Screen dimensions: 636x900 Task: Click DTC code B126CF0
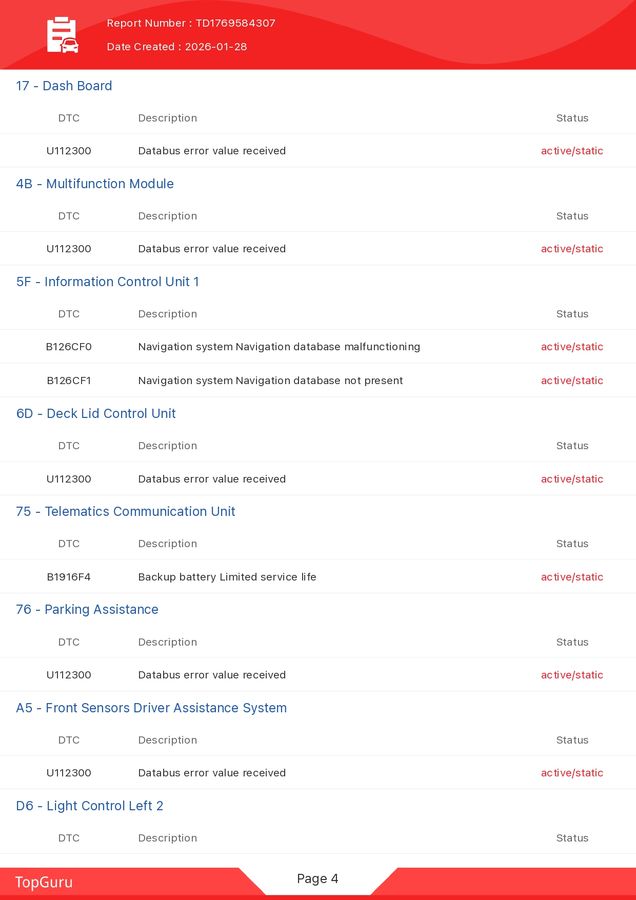click(69, 347)
